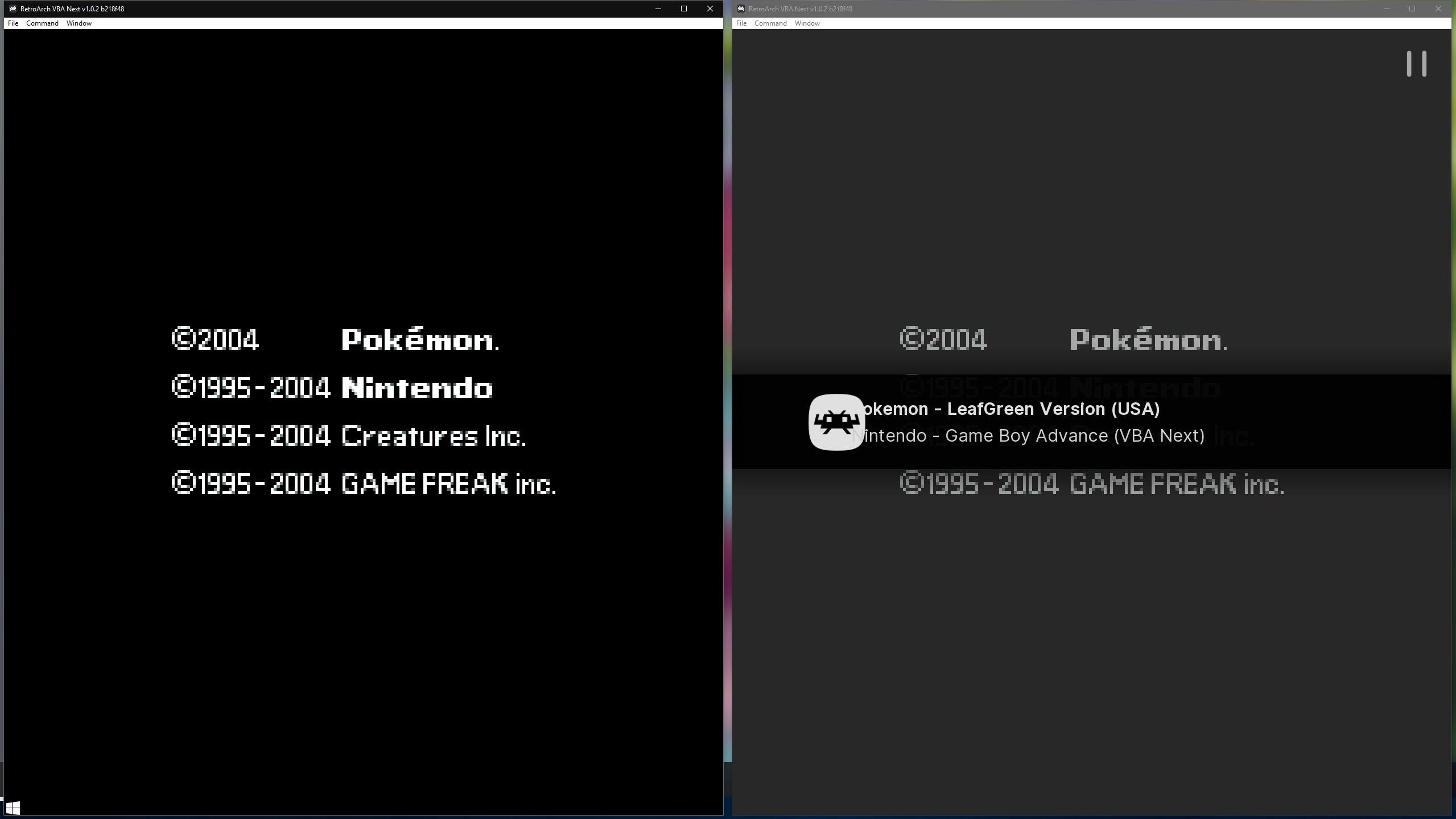Viewport: 1456px width, 819px height.
Task: Open File menu in right RetroArch window
Action: pyautogui.click(x=741, y=23)
